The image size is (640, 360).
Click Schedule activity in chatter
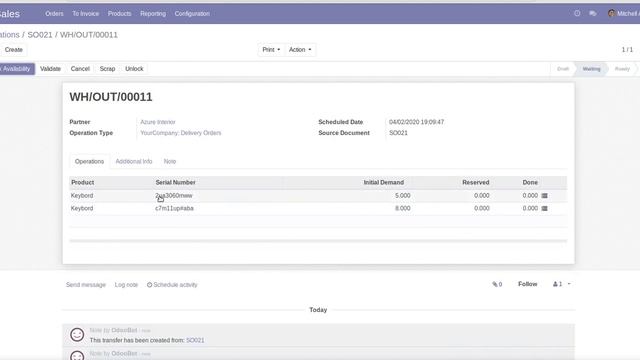(172, 284)
